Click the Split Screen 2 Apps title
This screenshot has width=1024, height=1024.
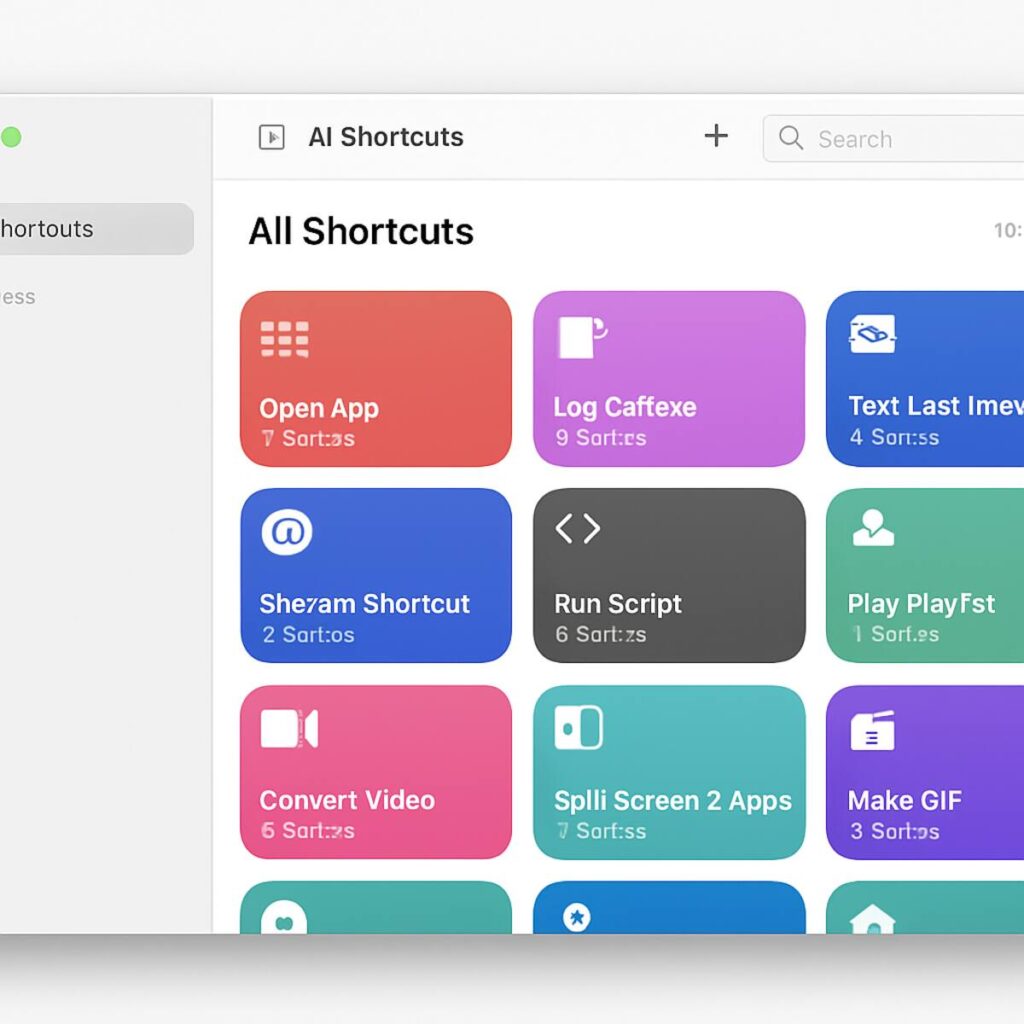coord(673,801)
